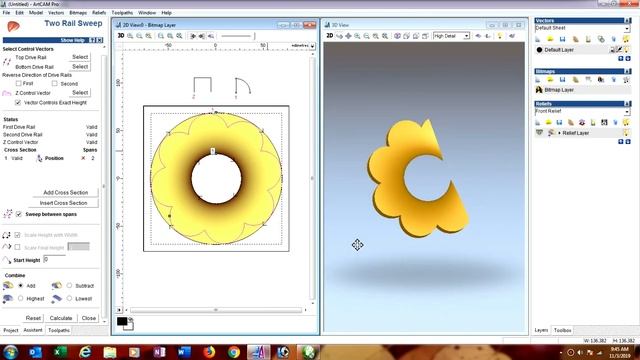
Task: Open the Default Sheet dropdown
Action: point(627,29)
